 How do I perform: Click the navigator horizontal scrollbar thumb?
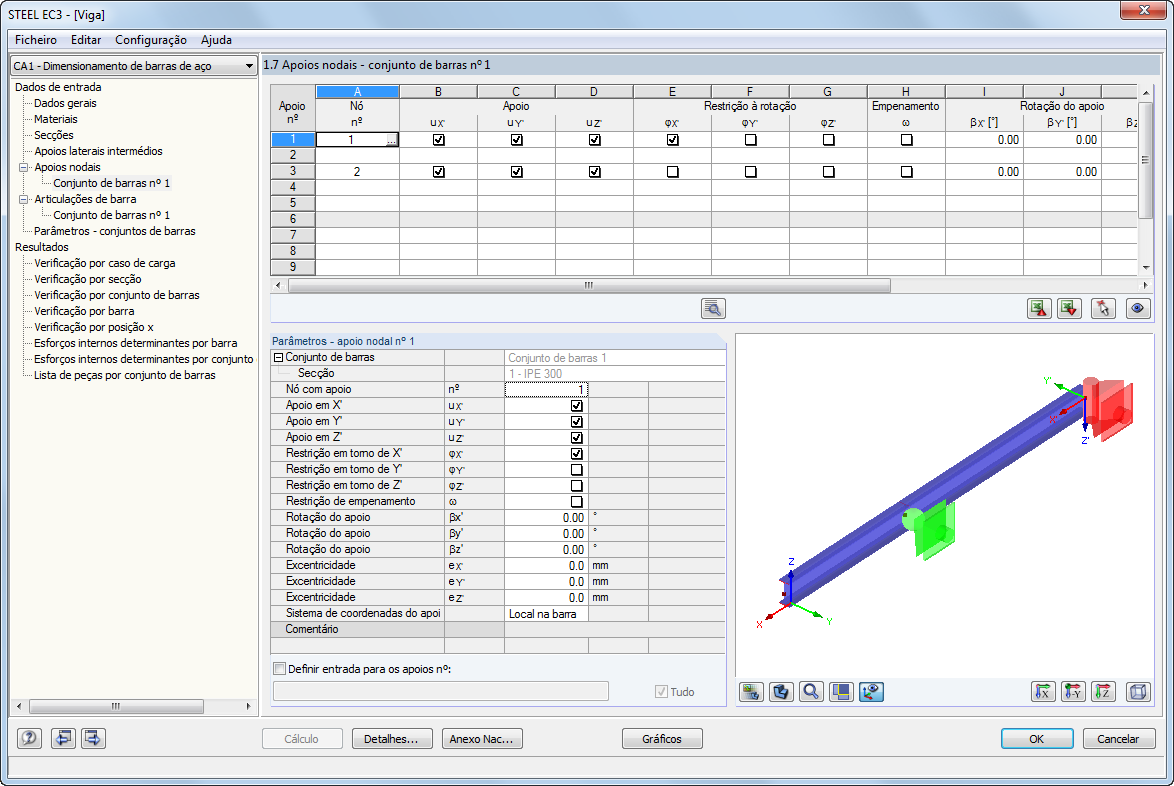pos(116,706)
